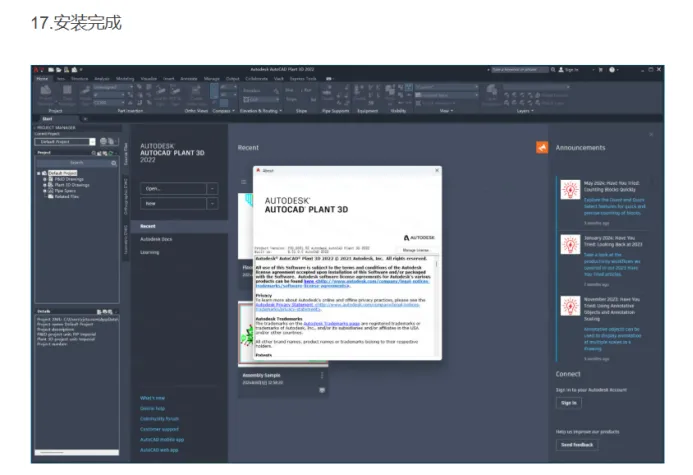Select Recent in the Start page sidebar
693x475 pixels.
point(148,226)
